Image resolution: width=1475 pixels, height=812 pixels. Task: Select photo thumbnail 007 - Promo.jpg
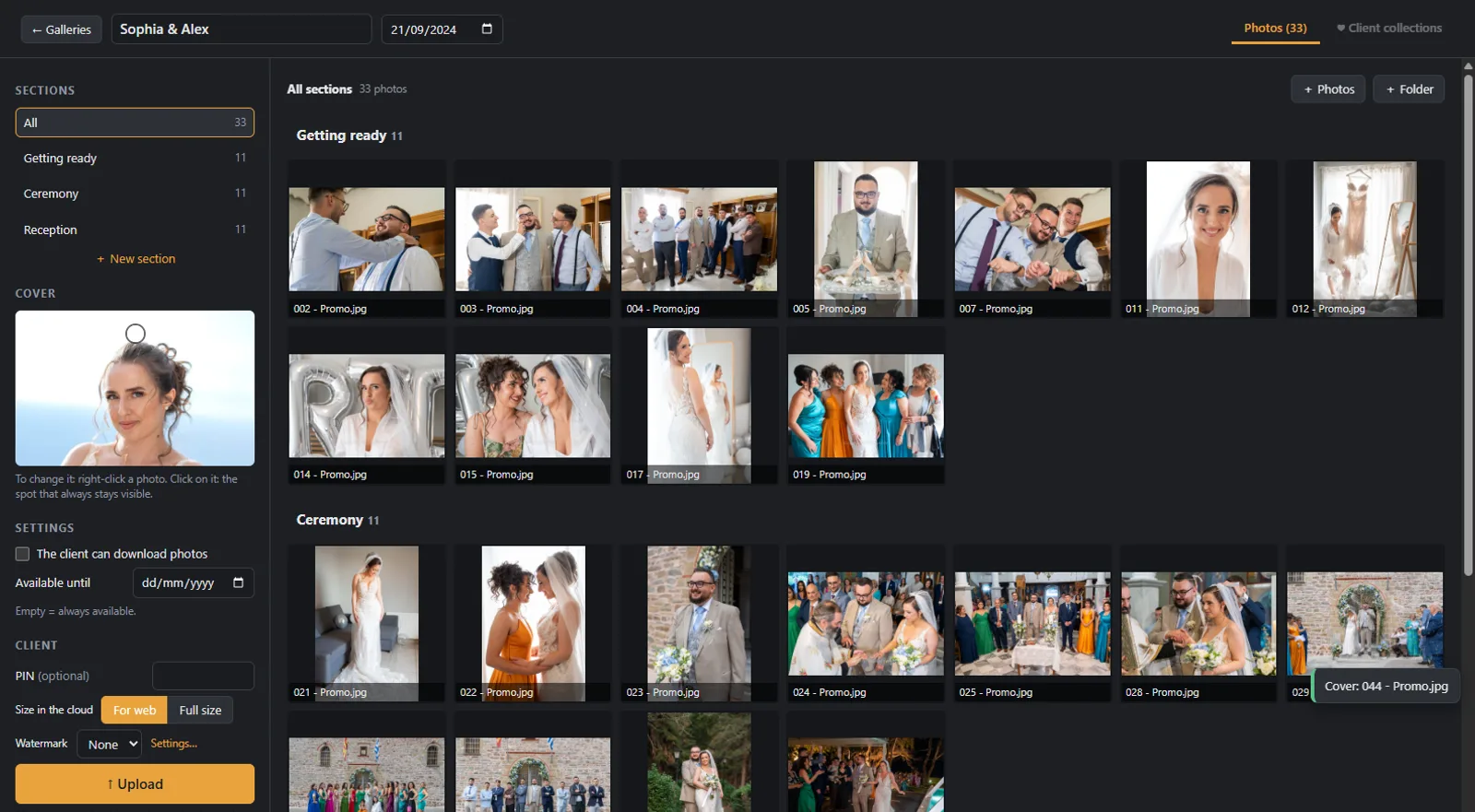coord(1032,240)
